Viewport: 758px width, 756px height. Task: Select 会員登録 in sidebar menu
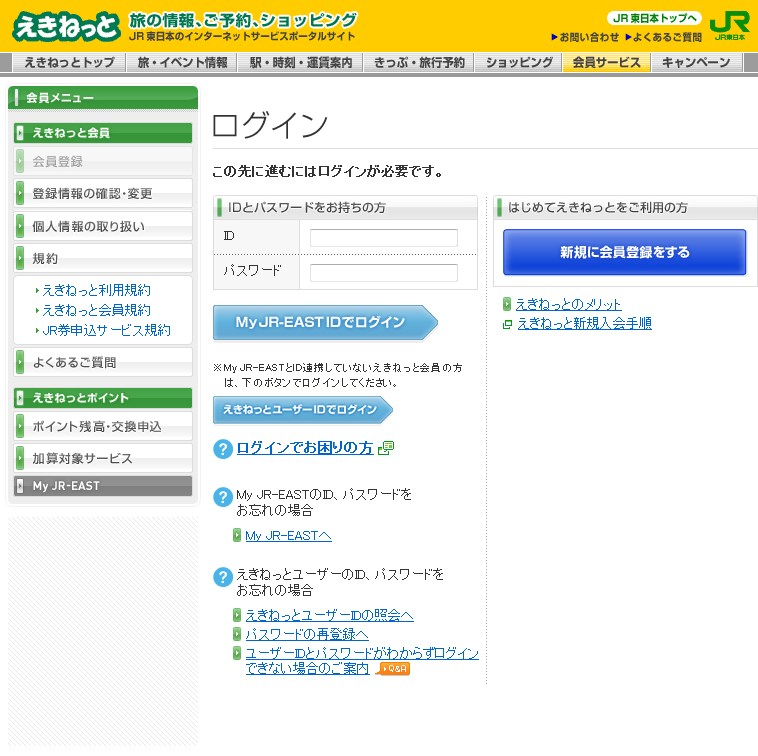point(103,161)
